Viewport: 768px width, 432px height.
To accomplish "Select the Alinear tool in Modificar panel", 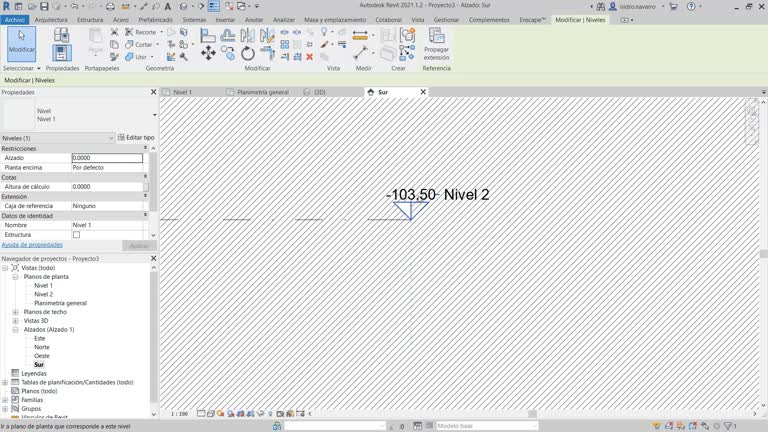I will [208, 35].
